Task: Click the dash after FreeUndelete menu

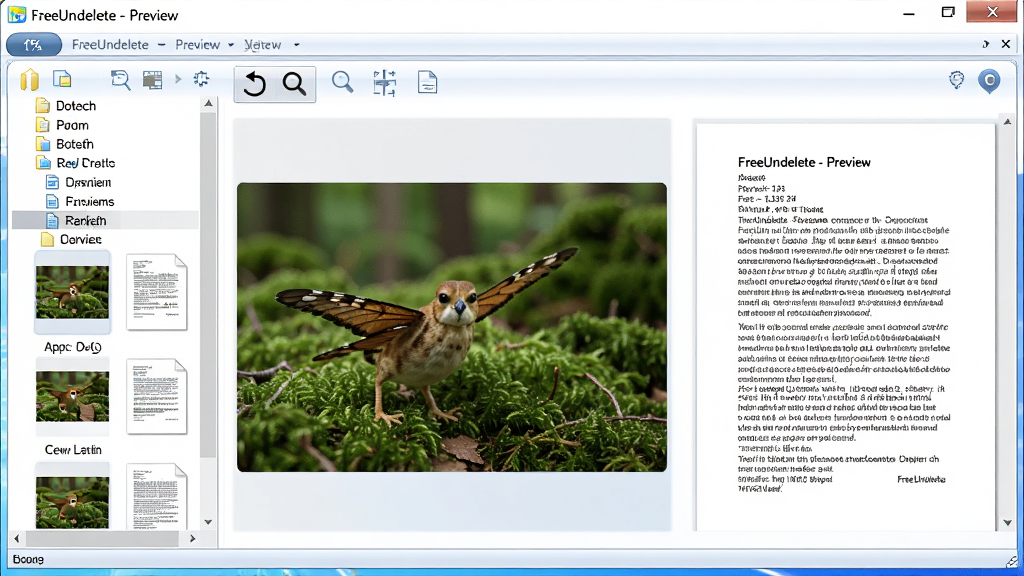Action: click(x=161, y=44)
